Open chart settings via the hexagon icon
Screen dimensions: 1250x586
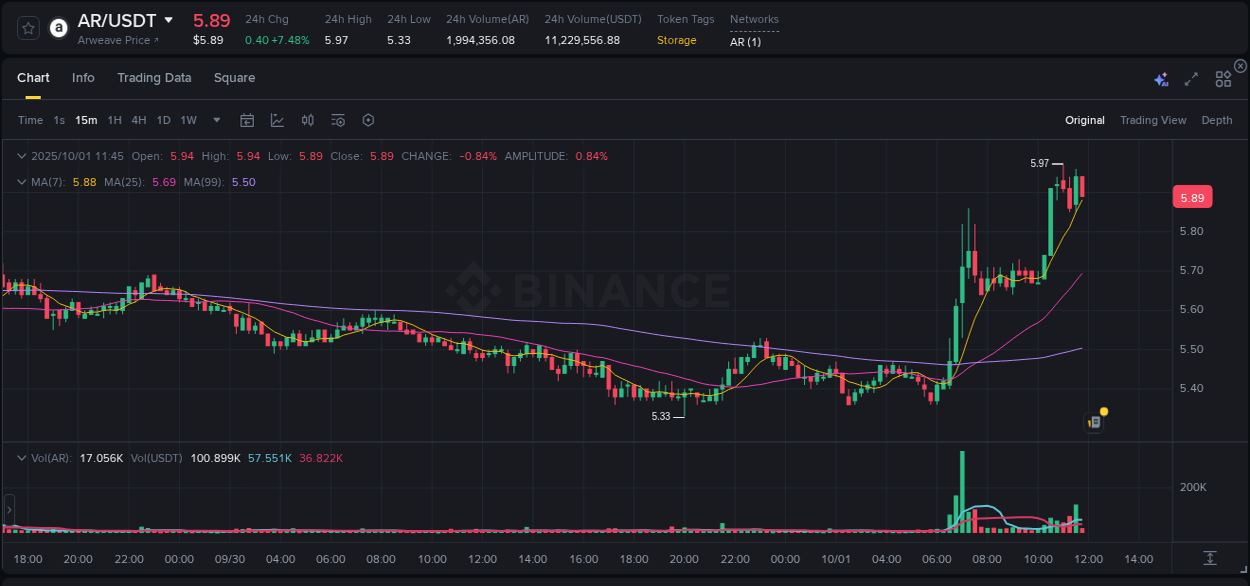click(368, 120)
